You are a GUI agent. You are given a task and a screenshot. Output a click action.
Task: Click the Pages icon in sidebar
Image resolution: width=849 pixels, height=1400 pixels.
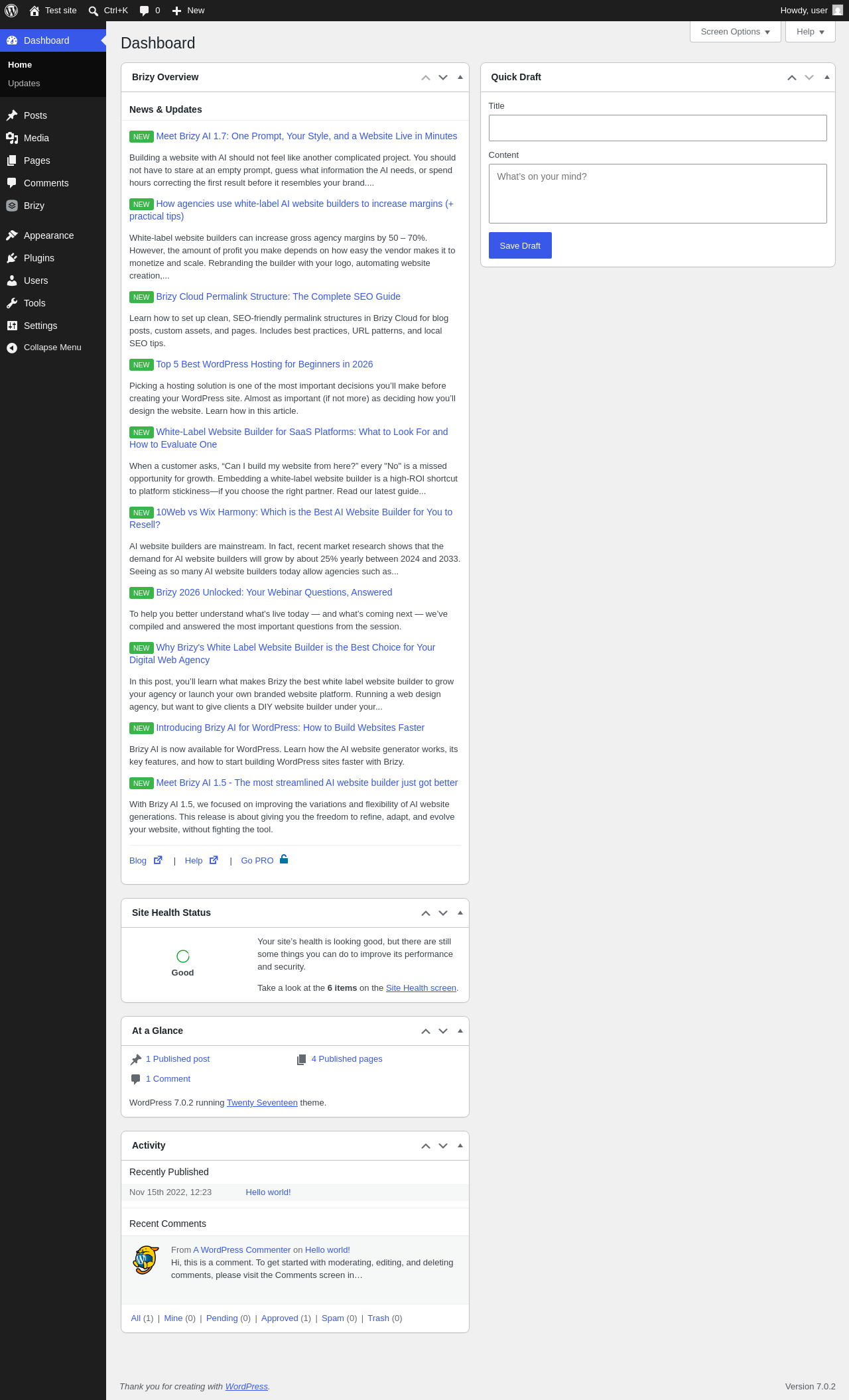[12, 160]
